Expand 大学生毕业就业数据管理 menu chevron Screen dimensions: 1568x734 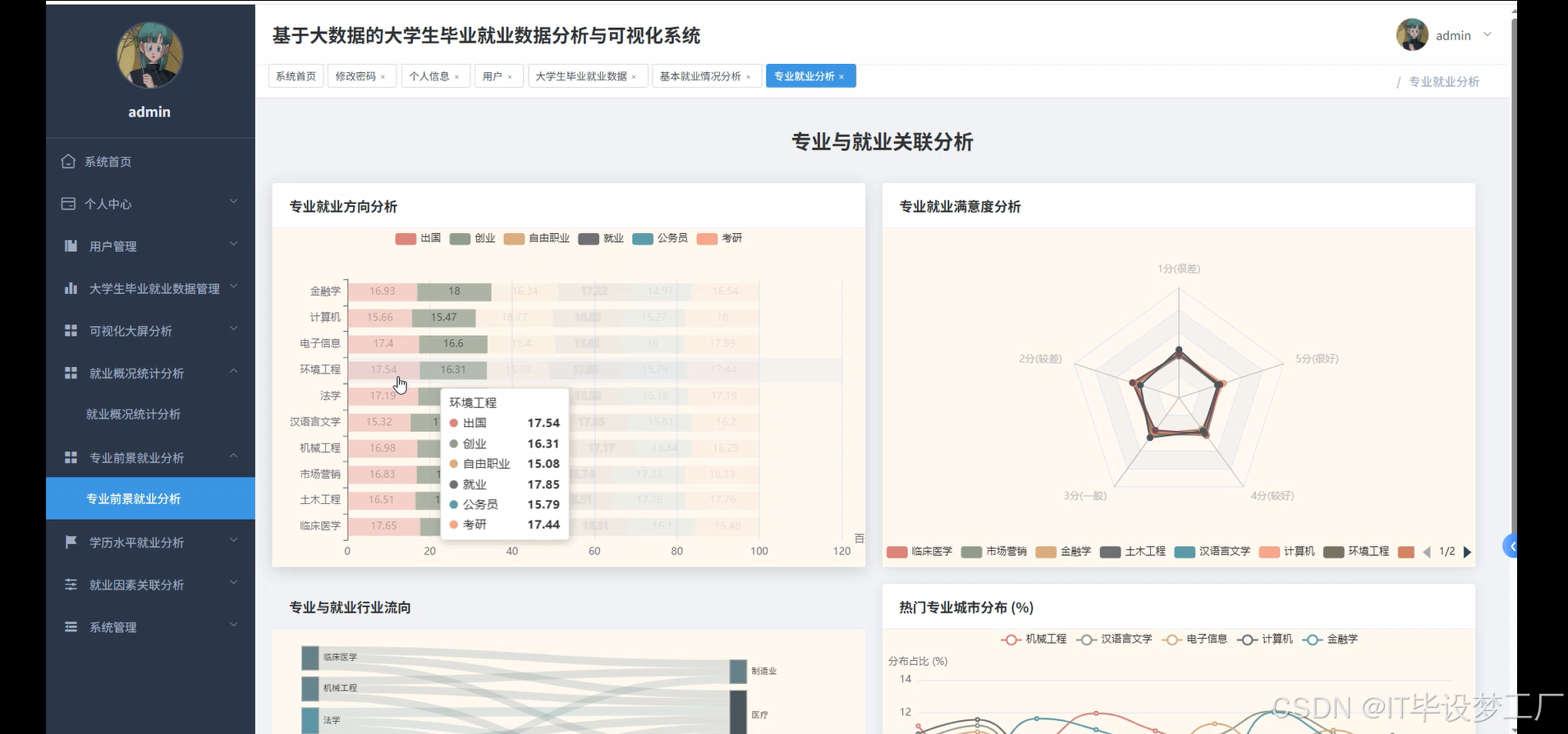(233, 287)
